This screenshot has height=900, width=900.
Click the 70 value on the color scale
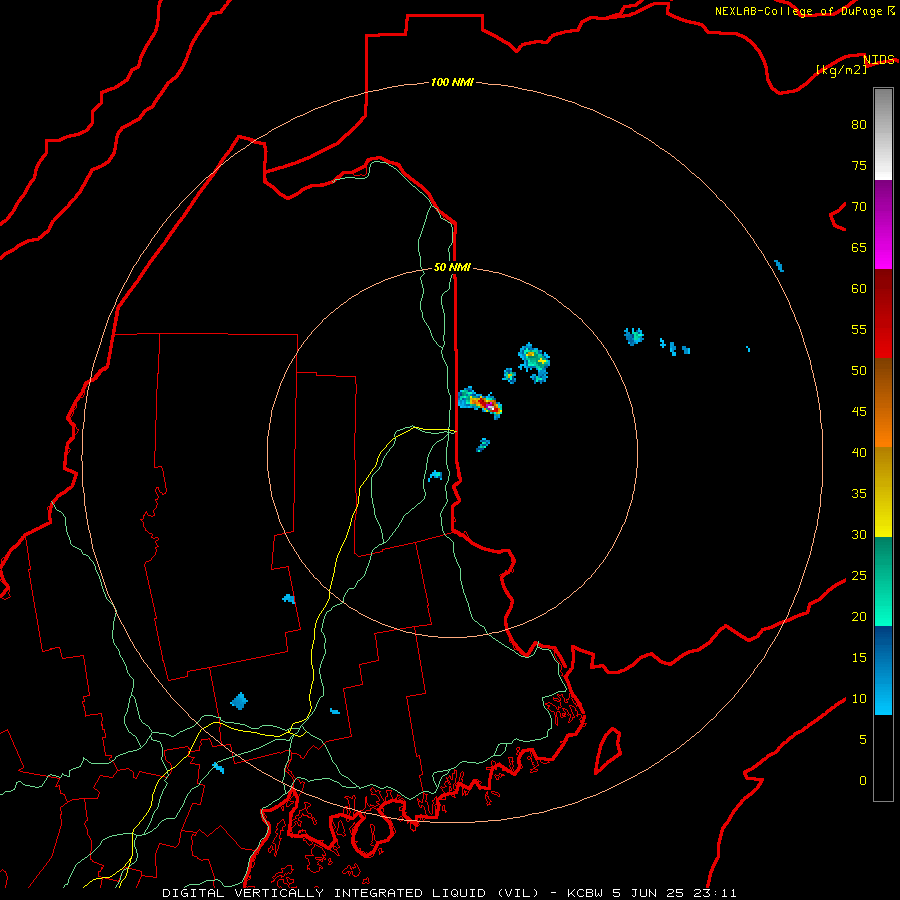(859, 206)
